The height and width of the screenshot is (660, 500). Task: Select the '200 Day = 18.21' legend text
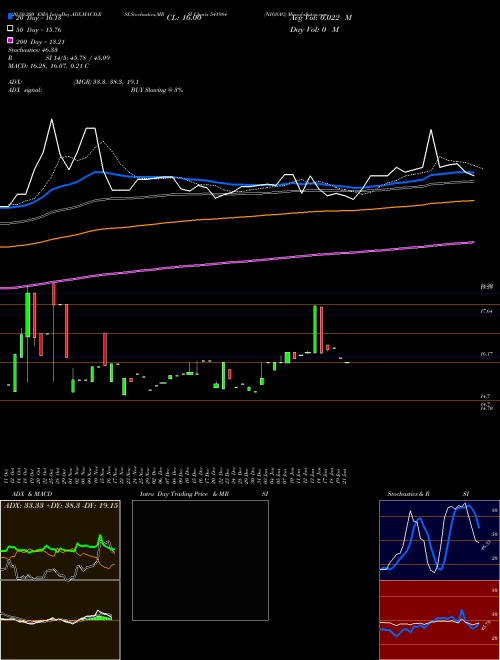coord(40,42)
